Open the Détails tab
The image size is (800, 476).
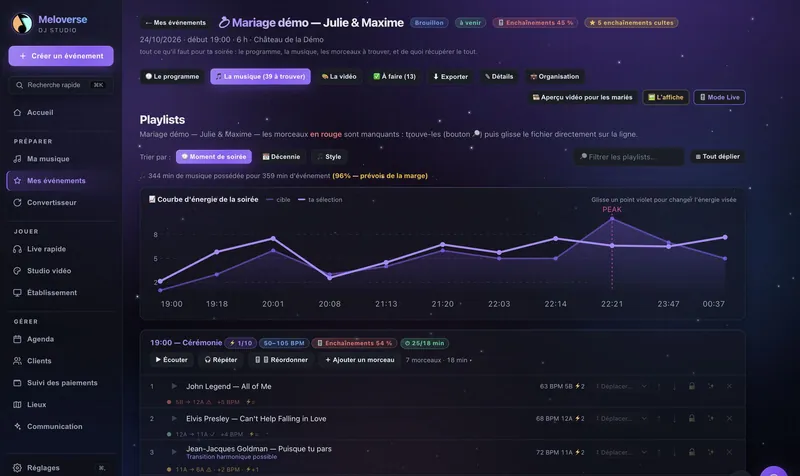[499, 77]
